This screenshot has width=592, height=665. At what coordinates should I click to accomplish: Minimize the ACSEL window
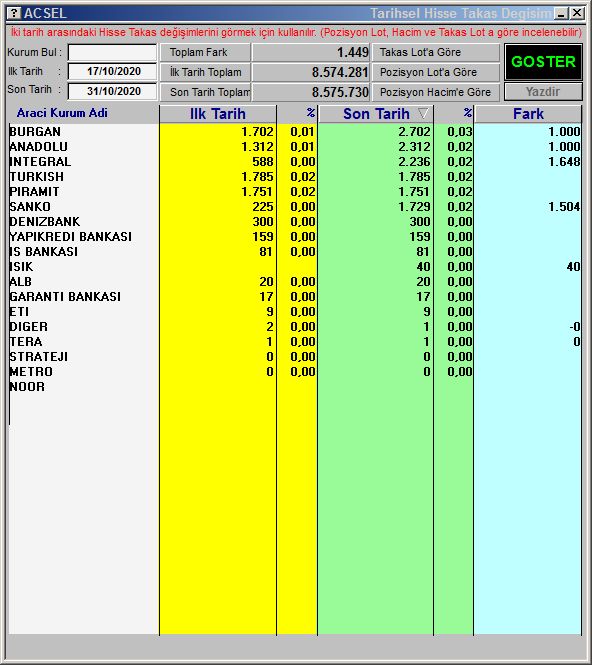coord(561,14)
